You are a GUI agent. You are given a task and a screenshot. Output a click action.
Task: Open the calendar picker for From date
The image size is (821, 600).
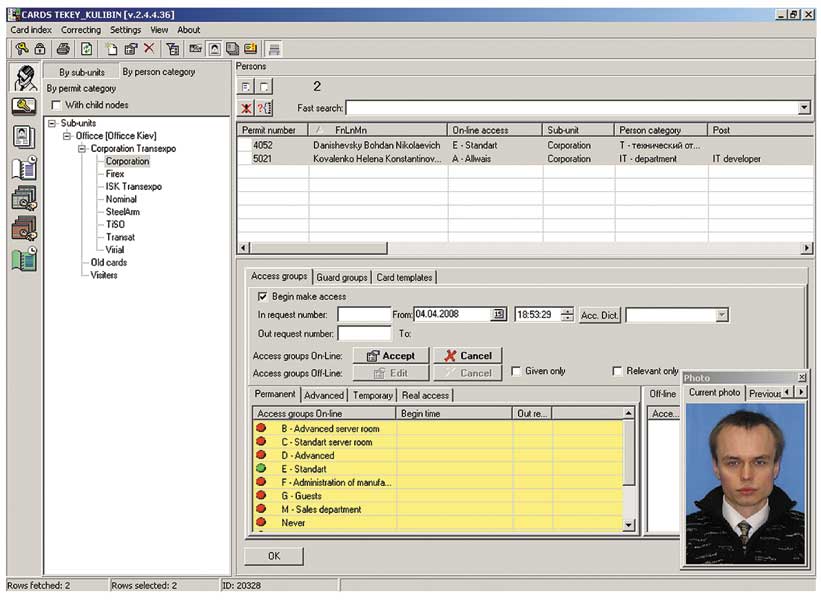pyautogui.click(x=498, y=315)
